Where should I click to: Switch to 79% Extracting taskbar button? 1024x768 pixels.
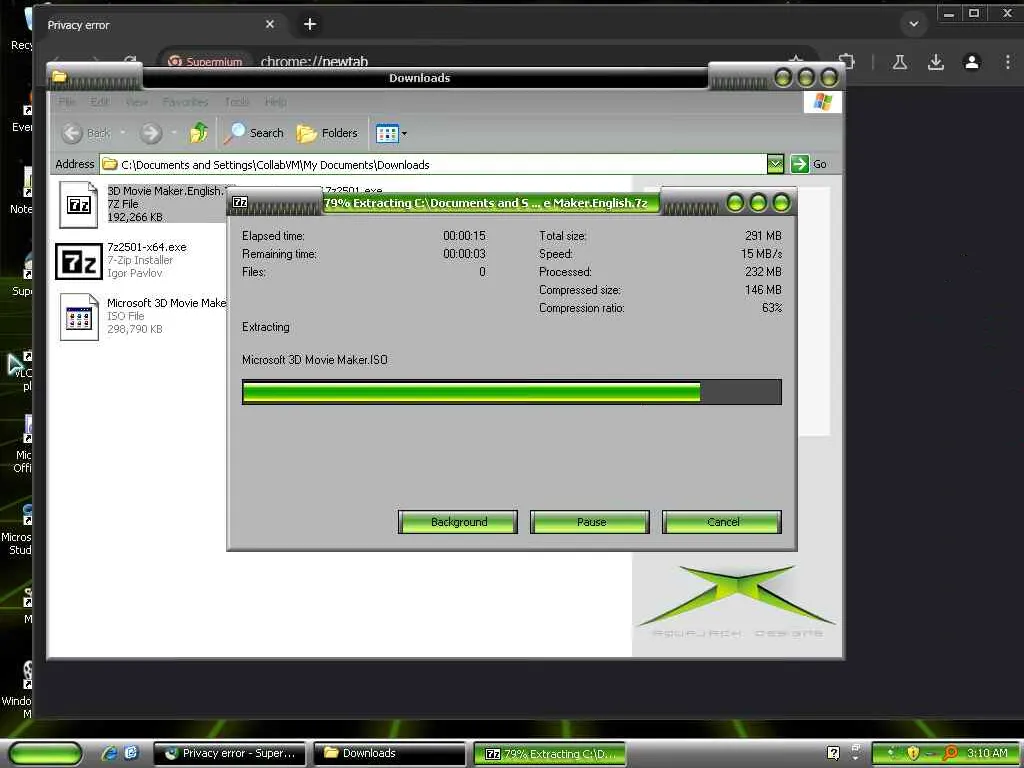[x=549, y=754]
